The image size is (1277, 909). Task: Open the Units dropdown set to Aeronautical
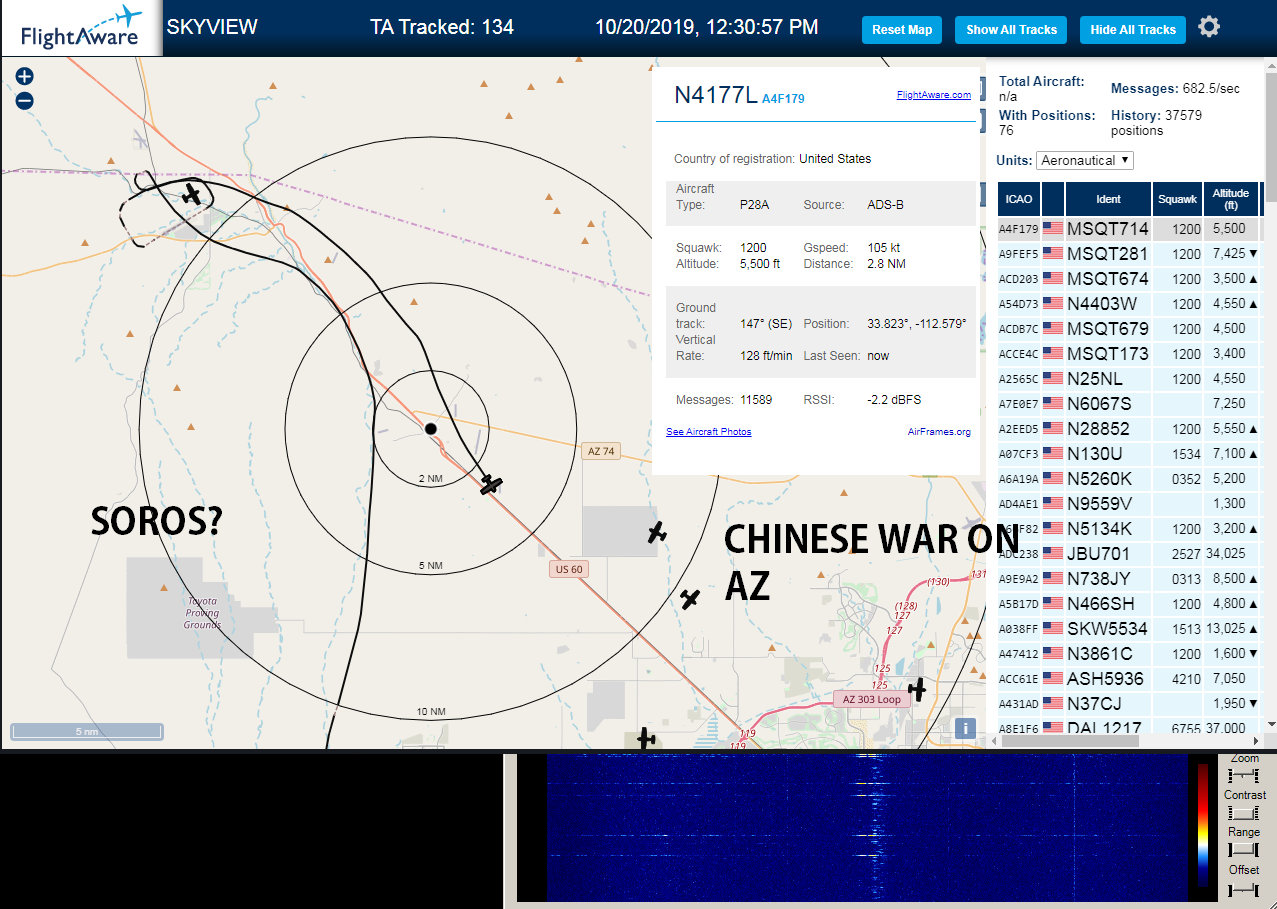point(1085,160)
